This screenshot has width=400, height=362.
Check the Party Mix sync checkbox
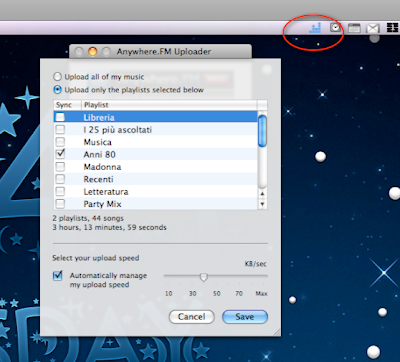pos(60,204)
